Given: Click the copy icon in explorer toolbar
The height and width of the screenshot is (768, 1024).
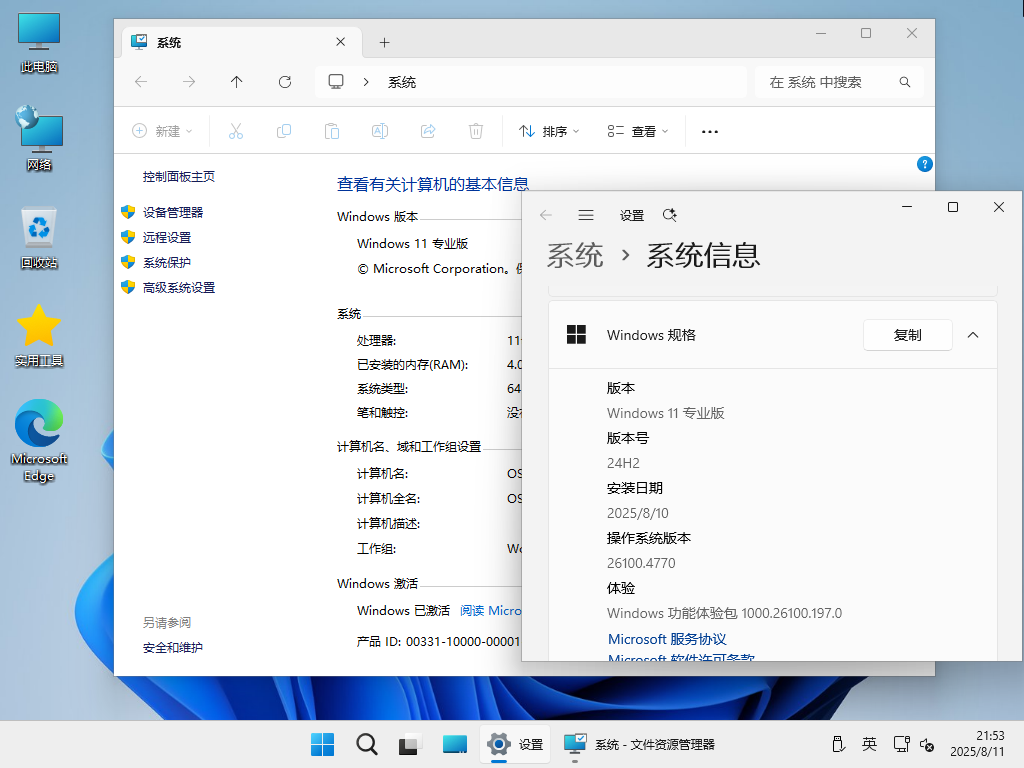Looking at the screenshot, I should [283, 131].
